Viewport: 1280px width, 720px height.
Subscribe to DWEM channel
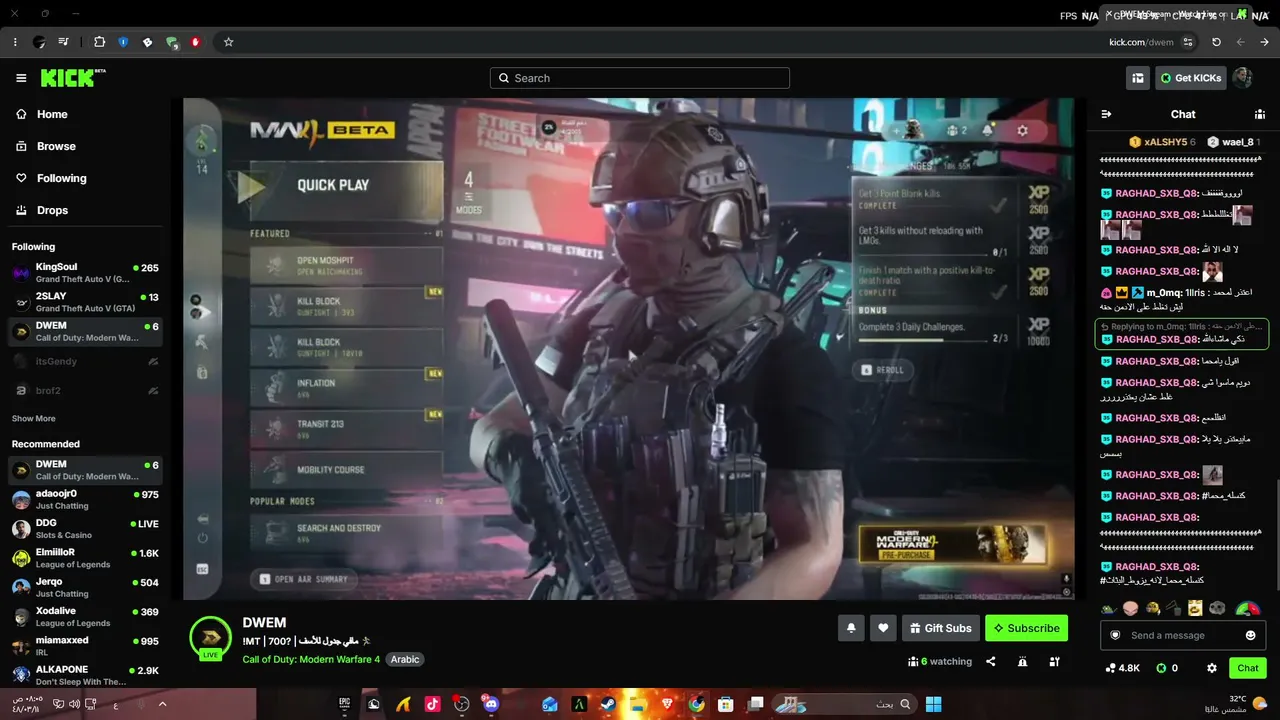[1026, 628]
